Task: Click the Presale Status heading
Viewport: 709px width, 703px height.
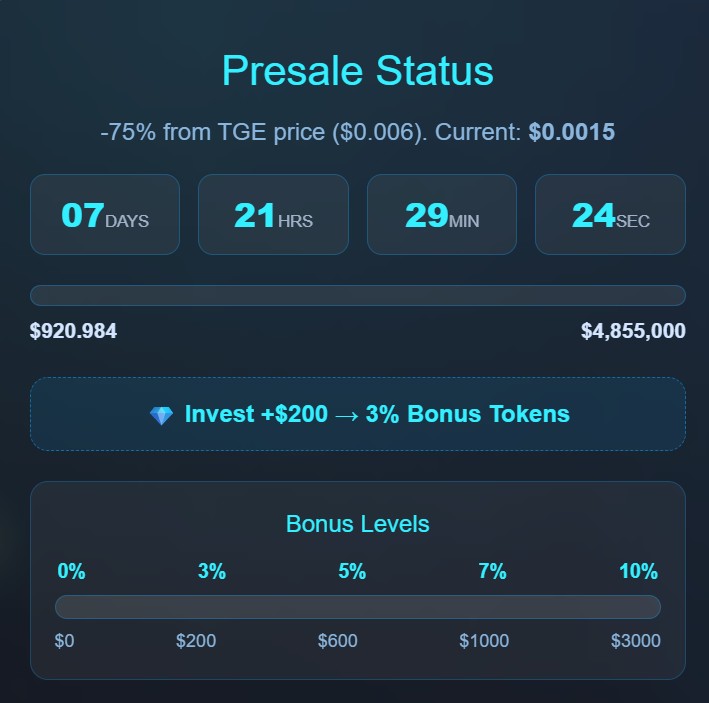Action: point(357,71)
